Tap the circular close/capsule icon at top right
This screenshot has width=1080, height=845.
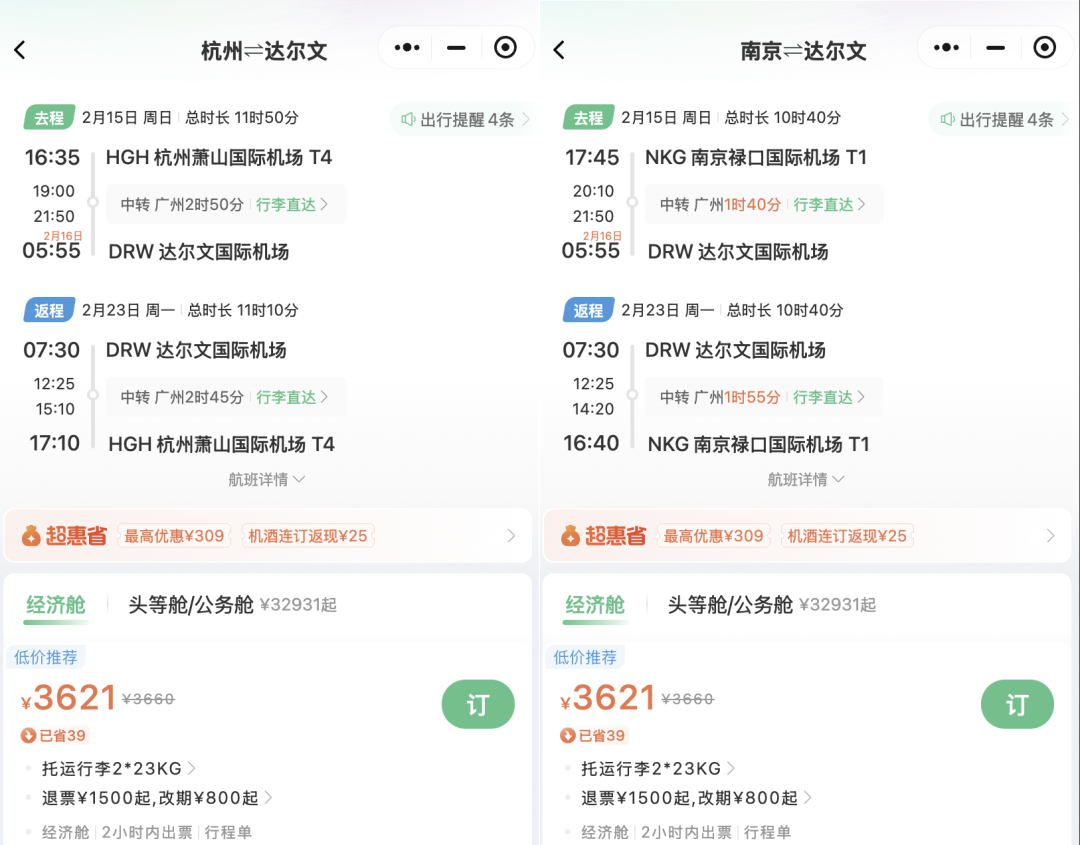(x=505, y=47)
